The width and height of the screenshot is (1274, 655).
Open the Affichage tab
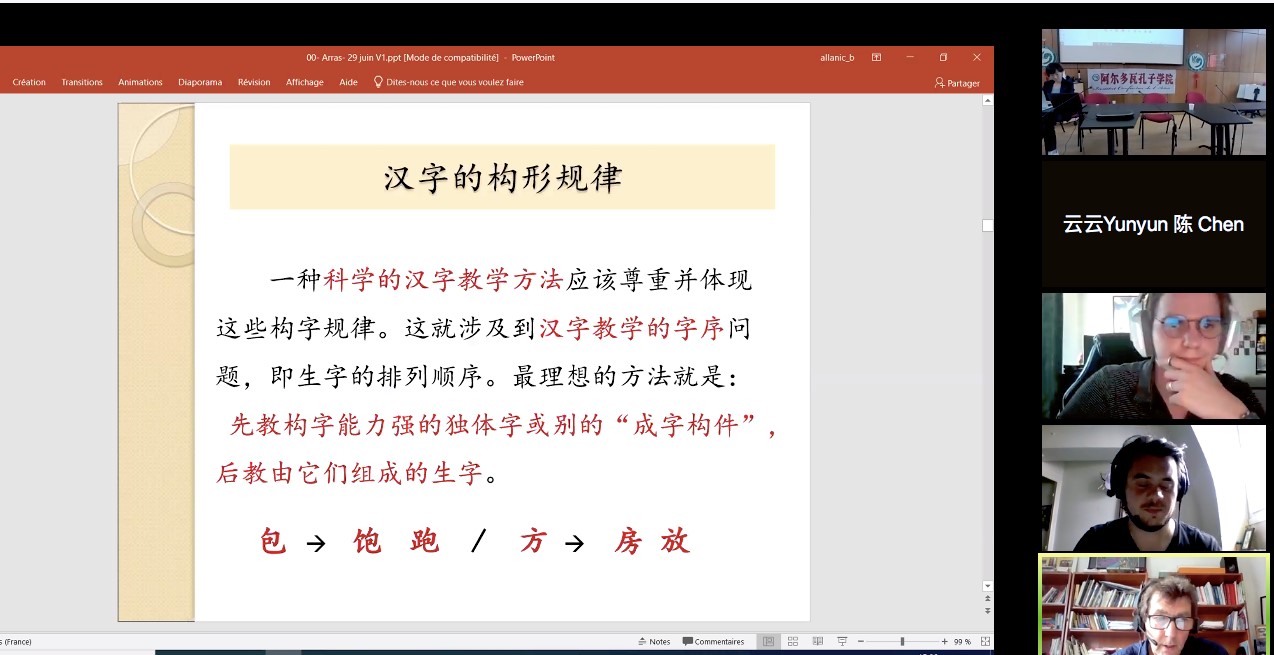tap(304, 82)
